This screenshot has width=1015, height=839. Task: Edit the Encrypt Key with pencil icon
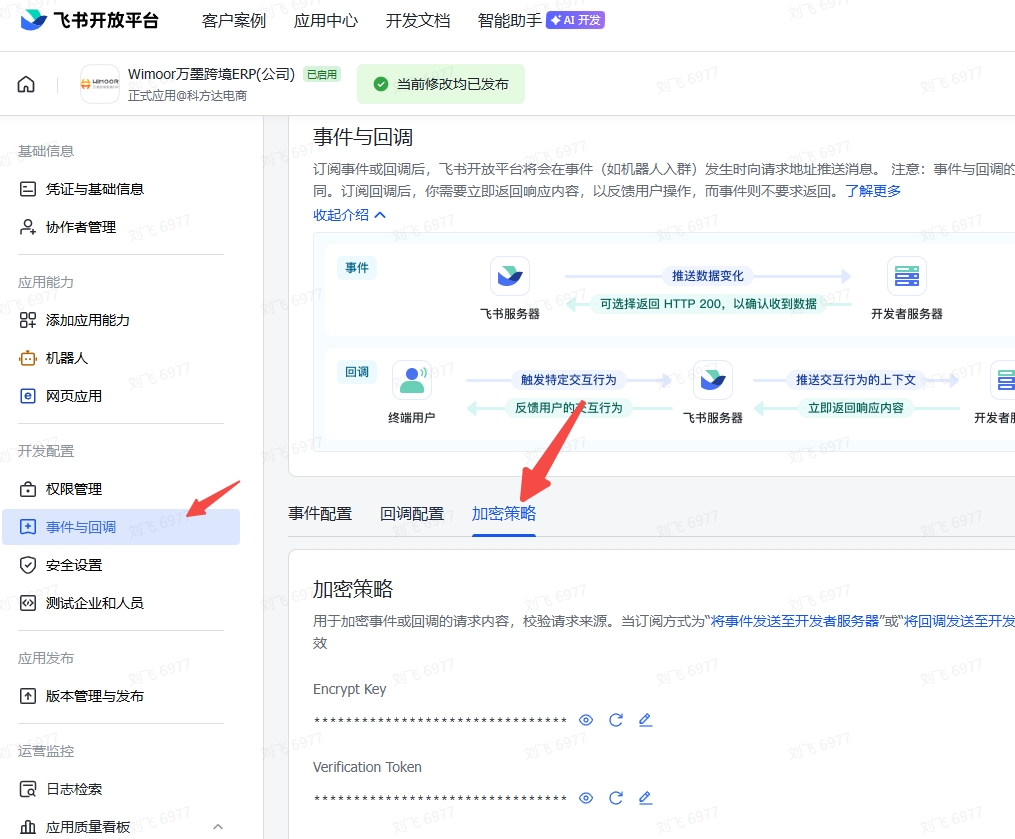click(x=645, y=720)
